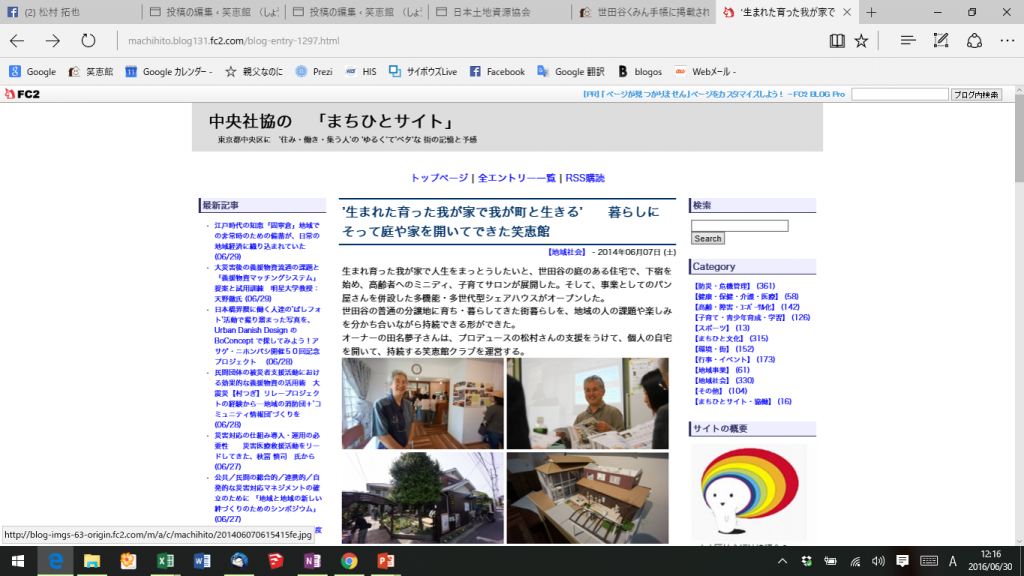This screenshot has height=576, width=1024.
Task: Open new browser tab
Action: coord(871,12)
